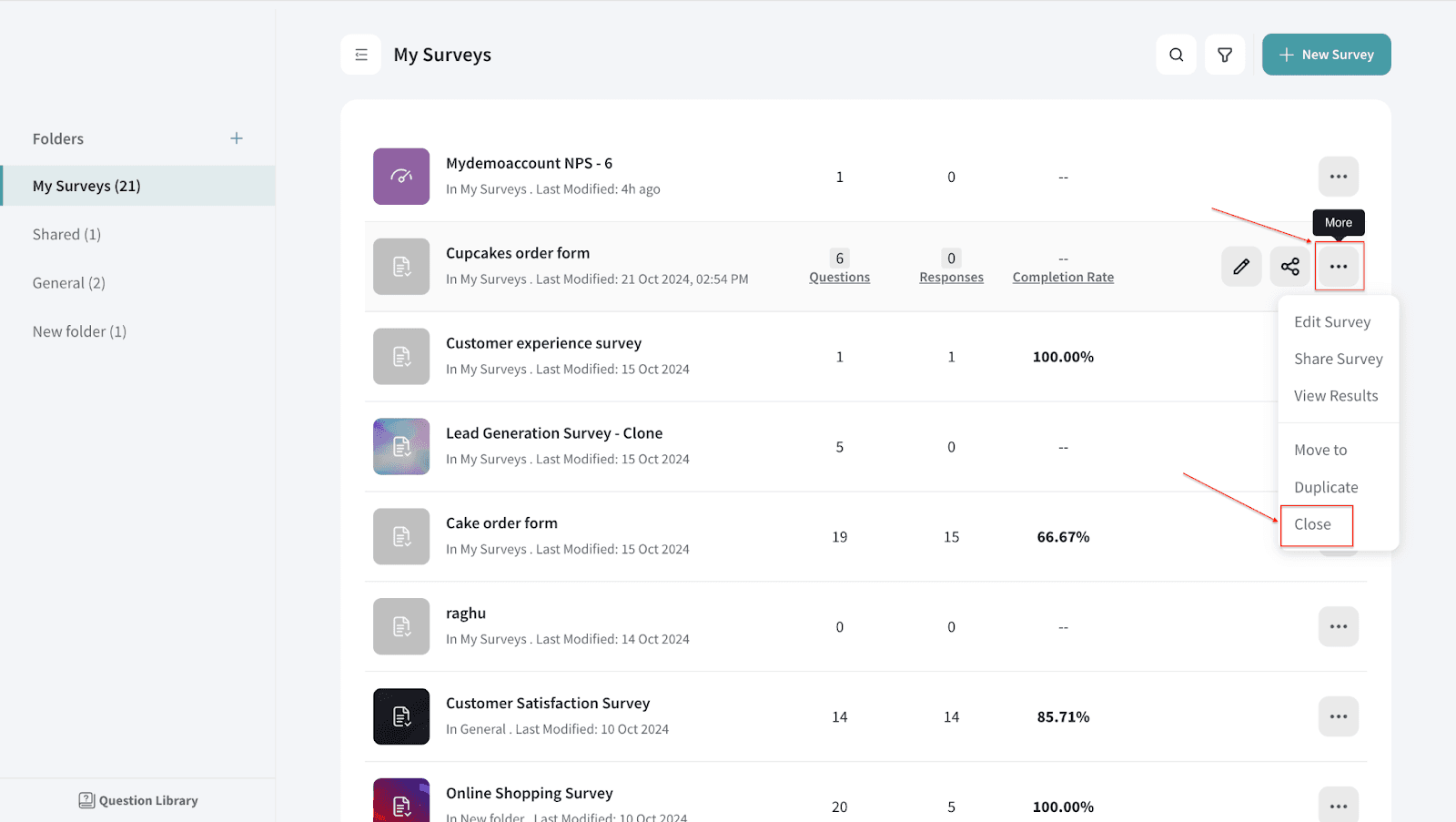Open the Cake order form survey title
Image resolution: width=1456 pixels, height=822 pixels.
point(501,523)
